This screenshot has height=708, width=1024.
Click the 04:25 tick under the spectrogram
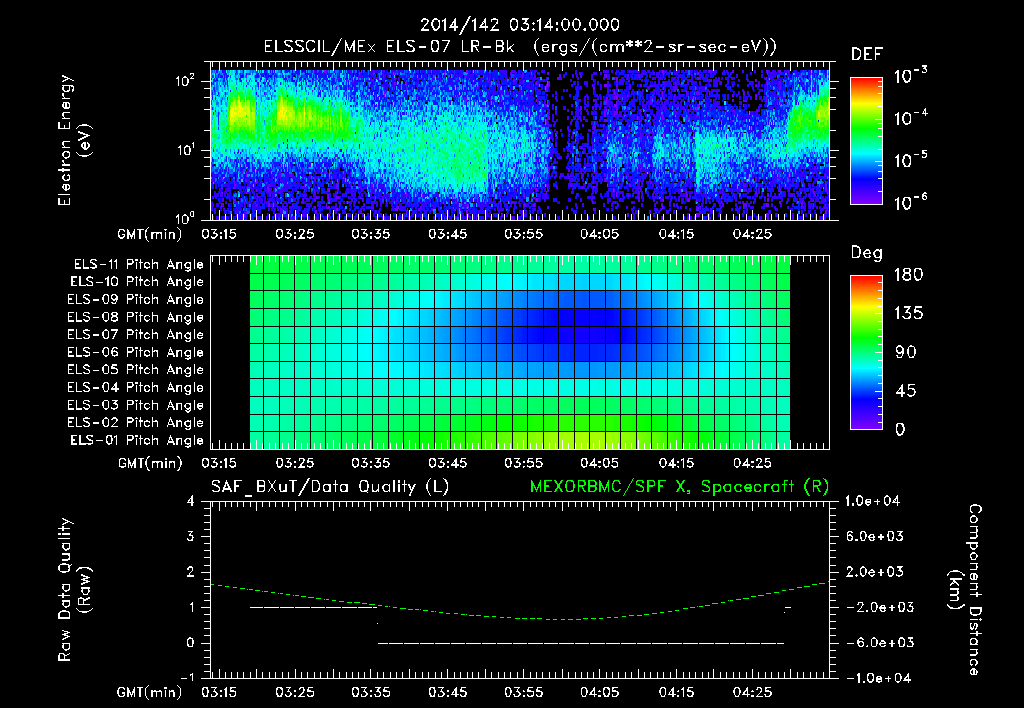pyautogui.click(x=752, y=234)
